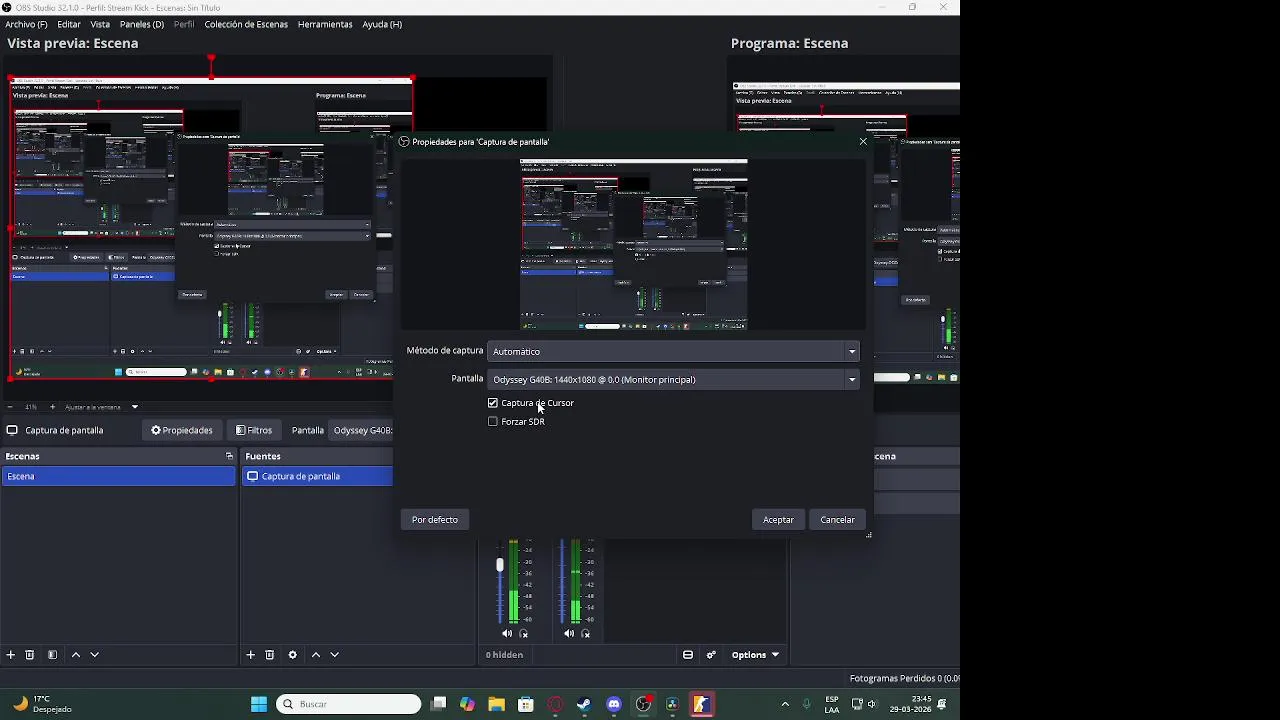Open the Ayuda menu
Screen dimensions: 1280x720
[x=382, y=24]
